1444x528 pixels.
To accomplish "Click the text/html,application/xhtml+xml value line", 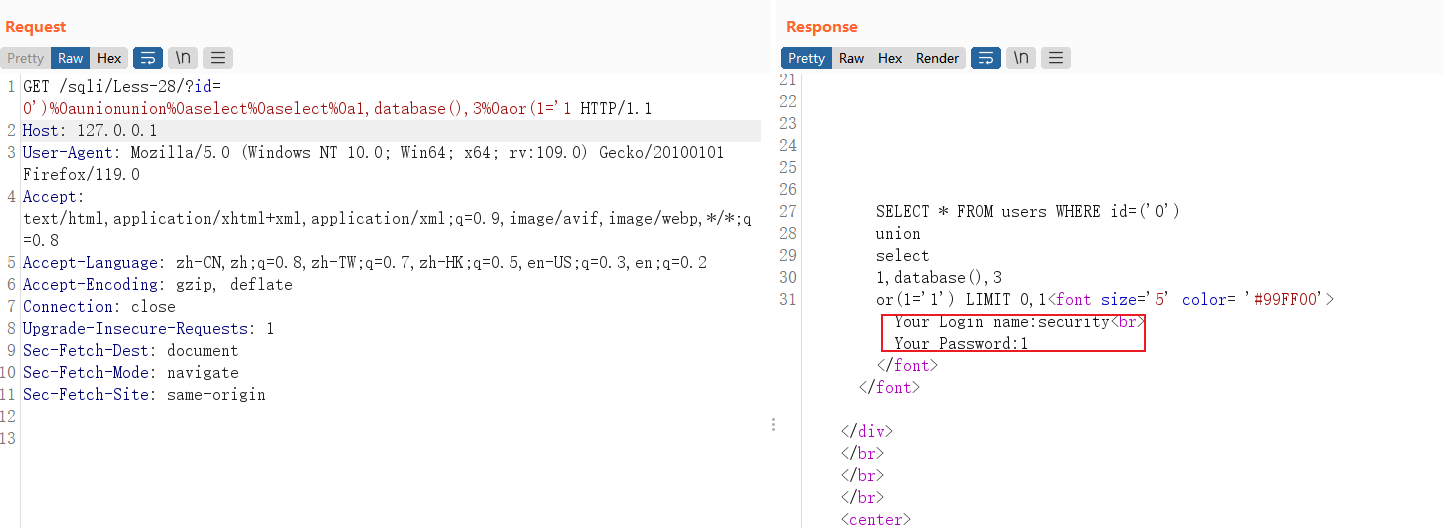I will click(388, 219).
